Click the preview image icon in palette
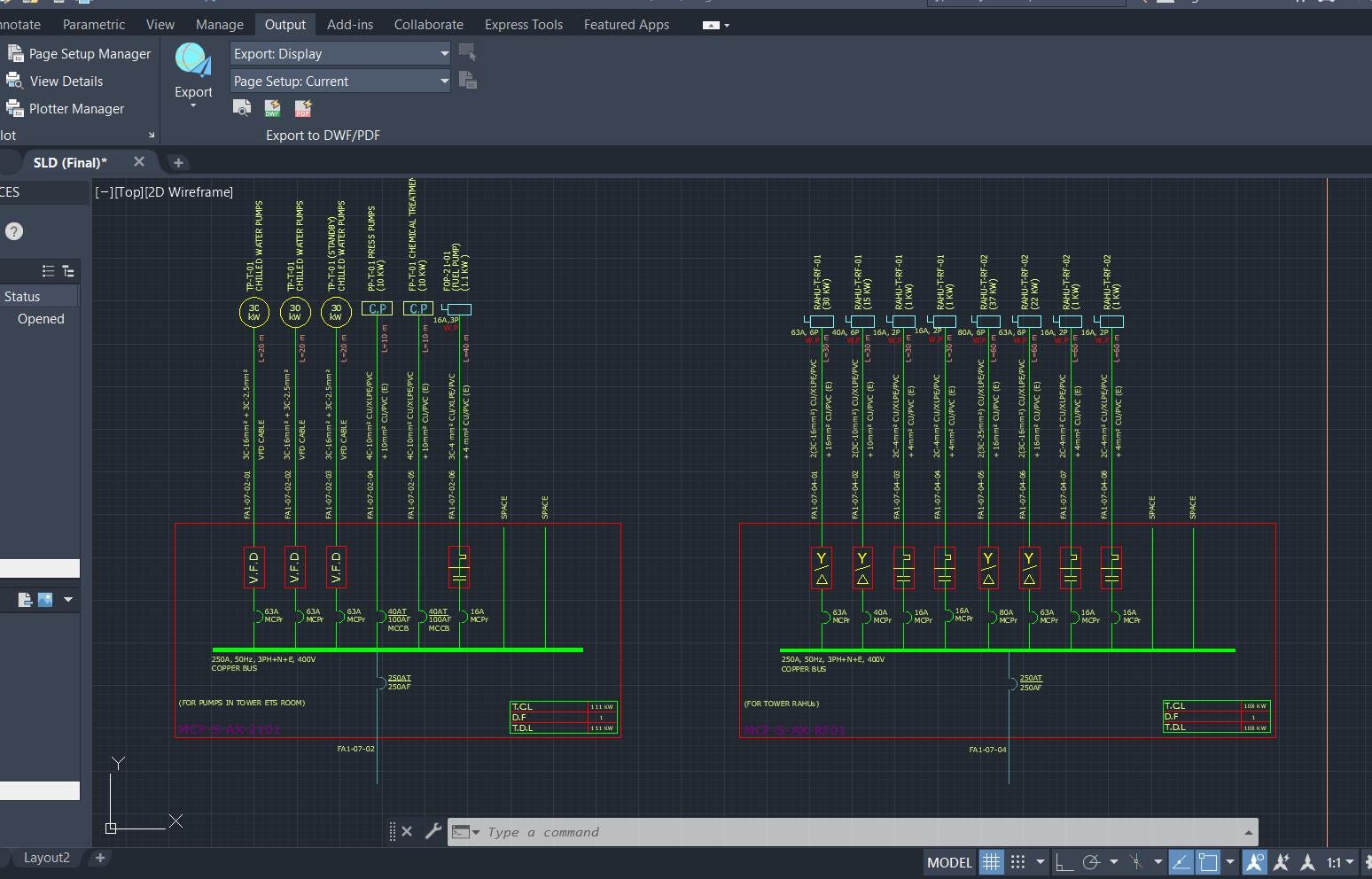Screen dimensions: 1372x879 pos(44,600)
